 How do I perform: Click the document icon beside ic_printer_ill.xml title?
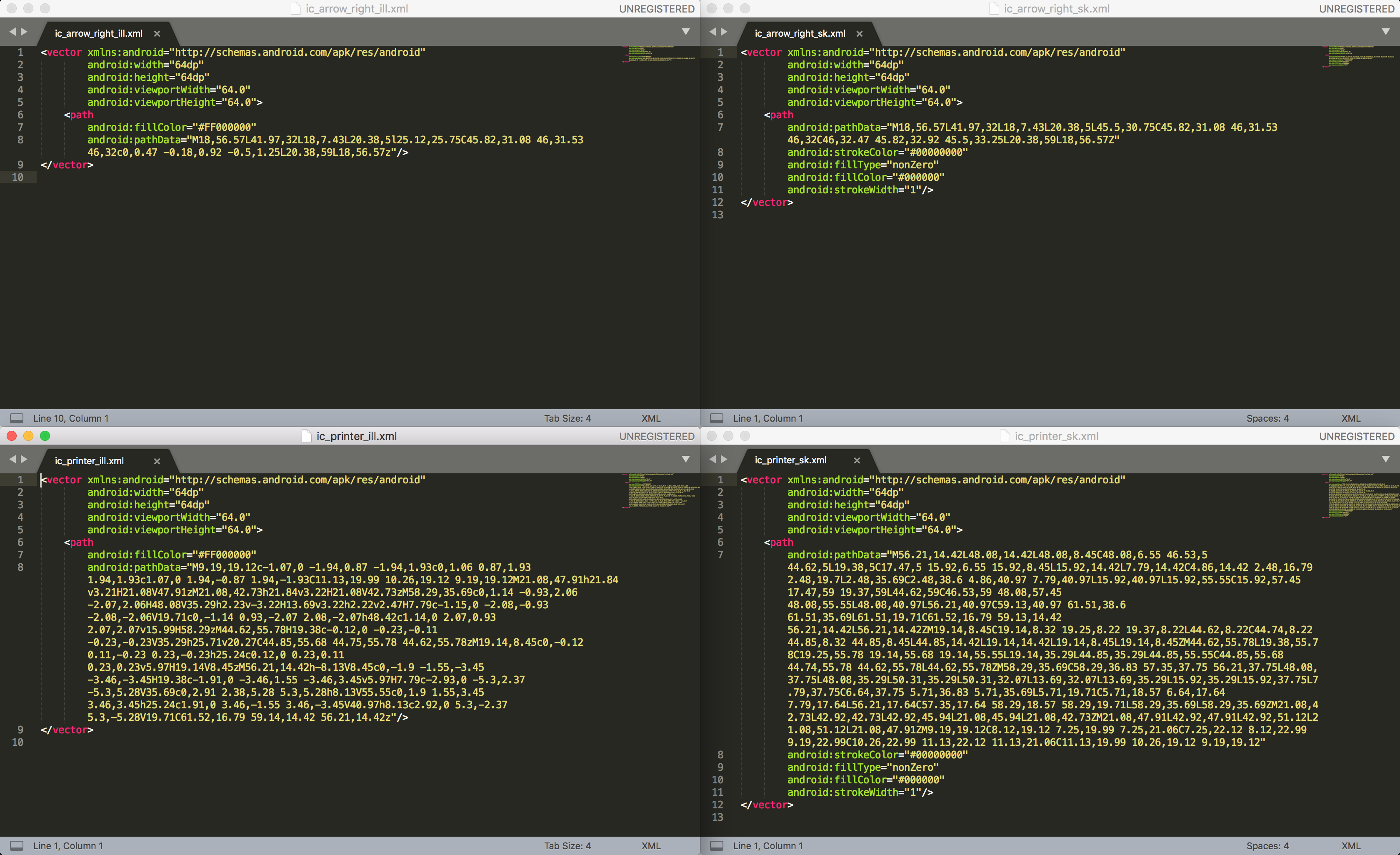tap(306, 436)
